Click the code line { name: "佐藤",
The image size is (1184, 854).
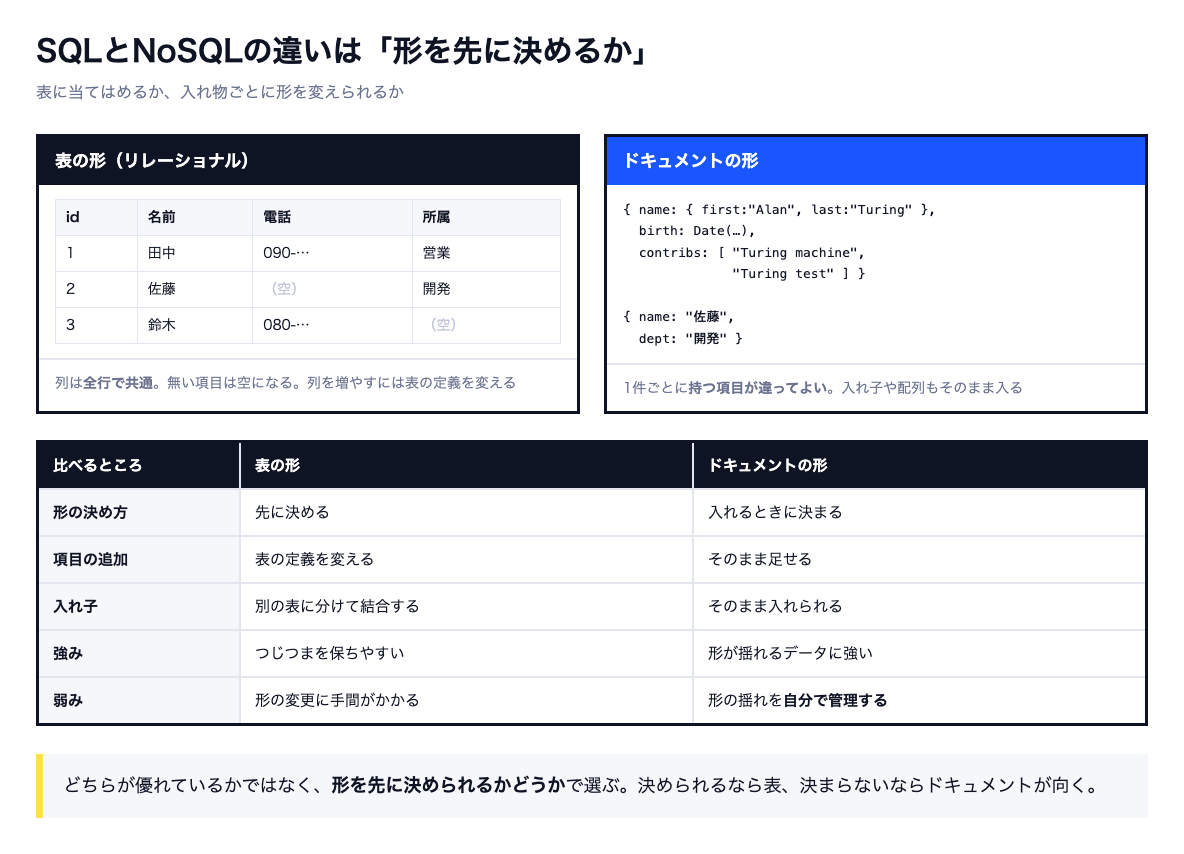(678, 317)
